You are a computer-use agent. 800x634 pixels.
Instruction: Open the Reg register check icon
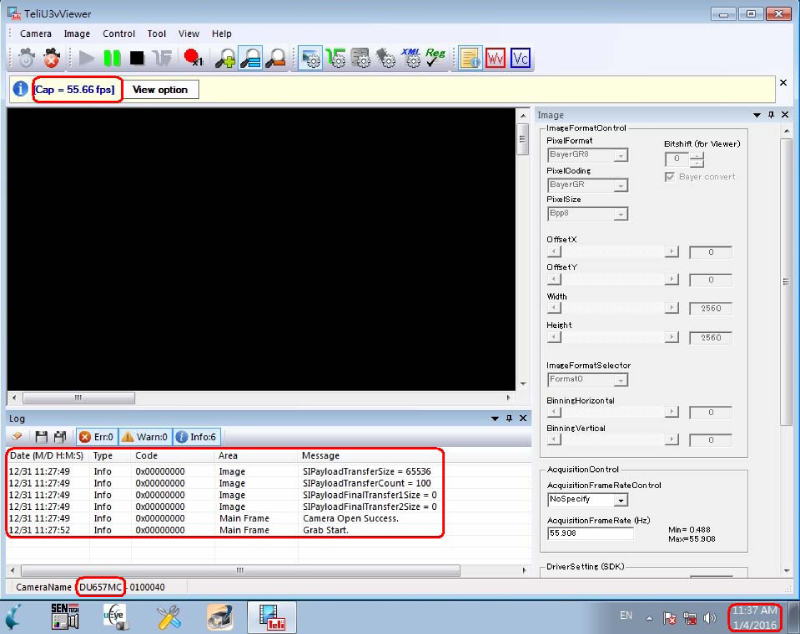[x=436, y=58]
